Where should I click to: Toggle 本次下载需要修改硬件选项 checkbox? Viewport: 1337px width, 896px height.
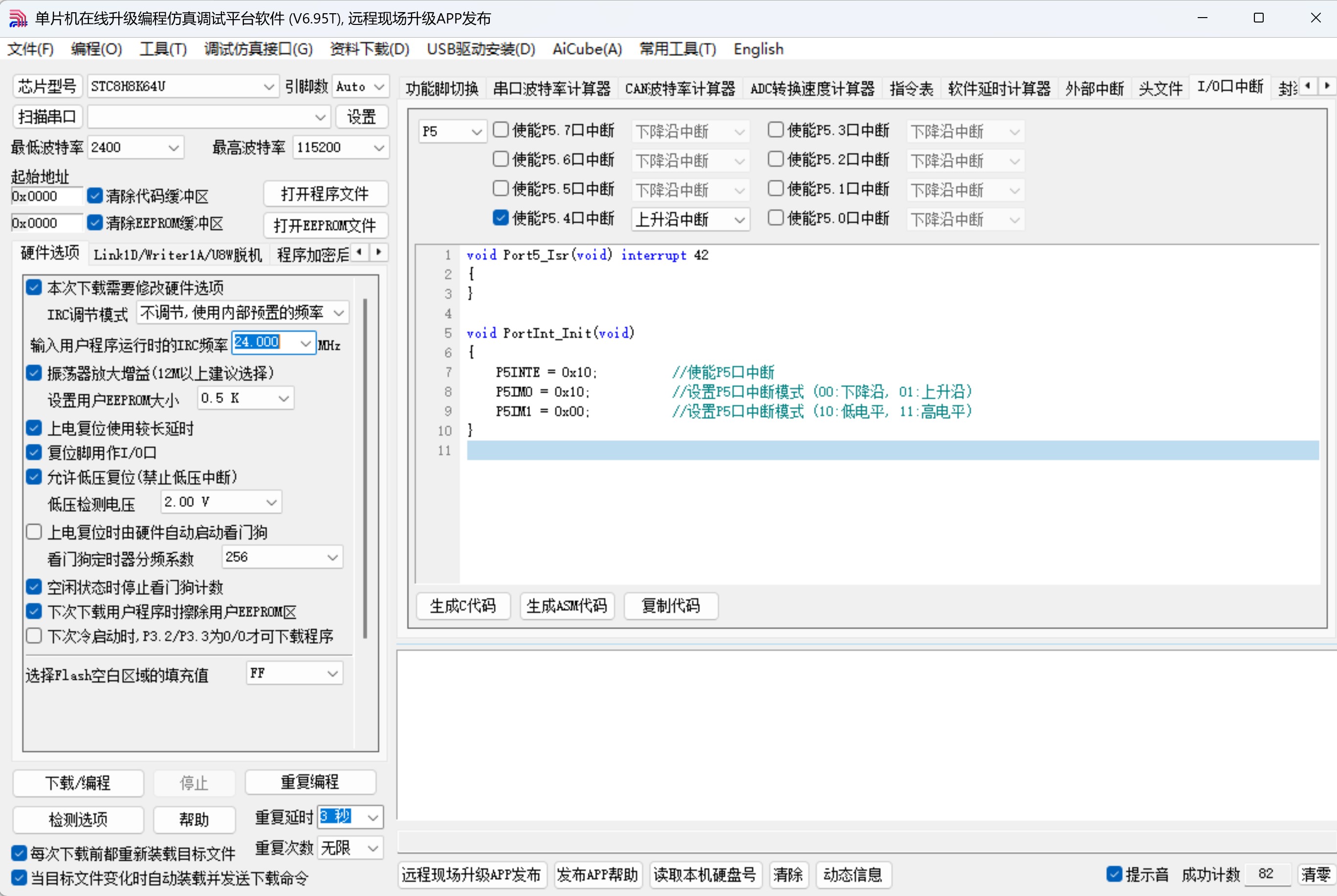coord(34,287)
